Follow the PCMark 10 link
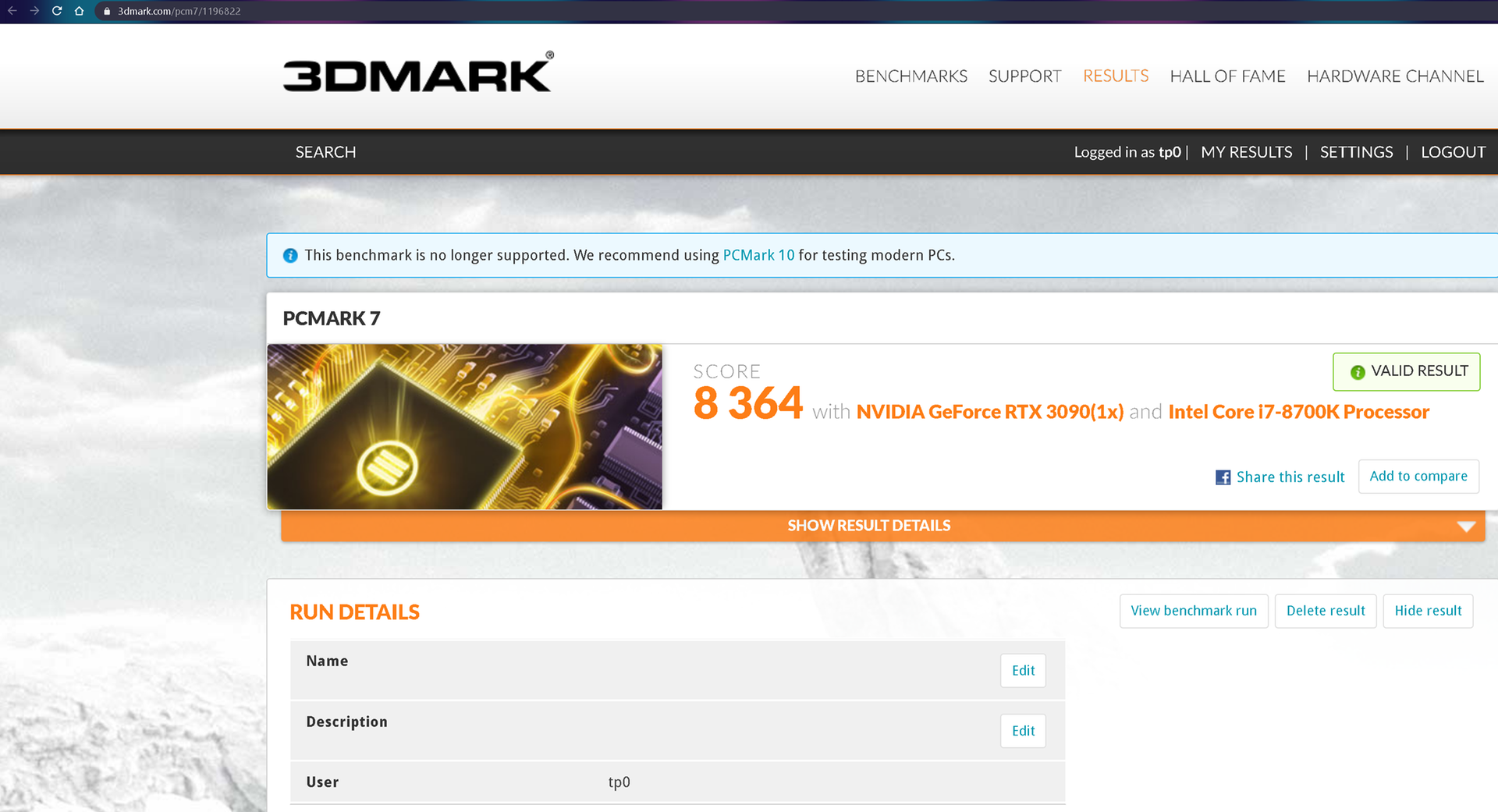1498x812 pixels. (x=758, y=255)
